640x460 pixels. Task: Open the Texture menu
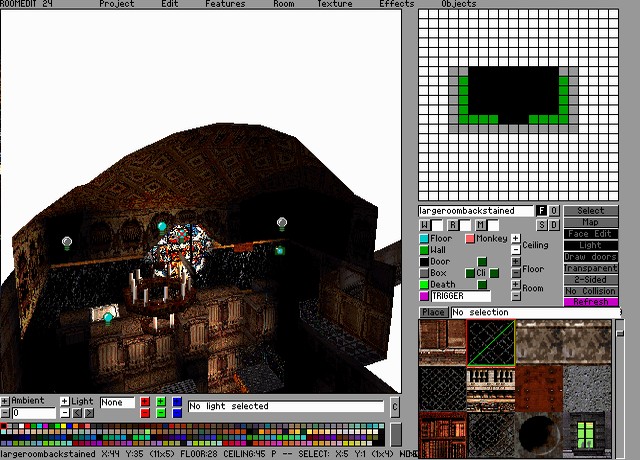pyautogui.click(x=335, y=4)
